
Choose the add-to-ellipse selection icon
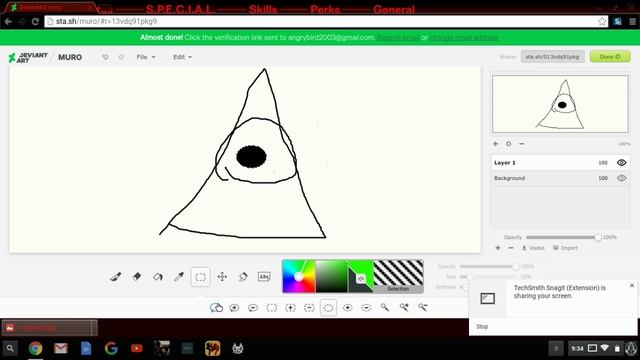[x=347, y=308]
